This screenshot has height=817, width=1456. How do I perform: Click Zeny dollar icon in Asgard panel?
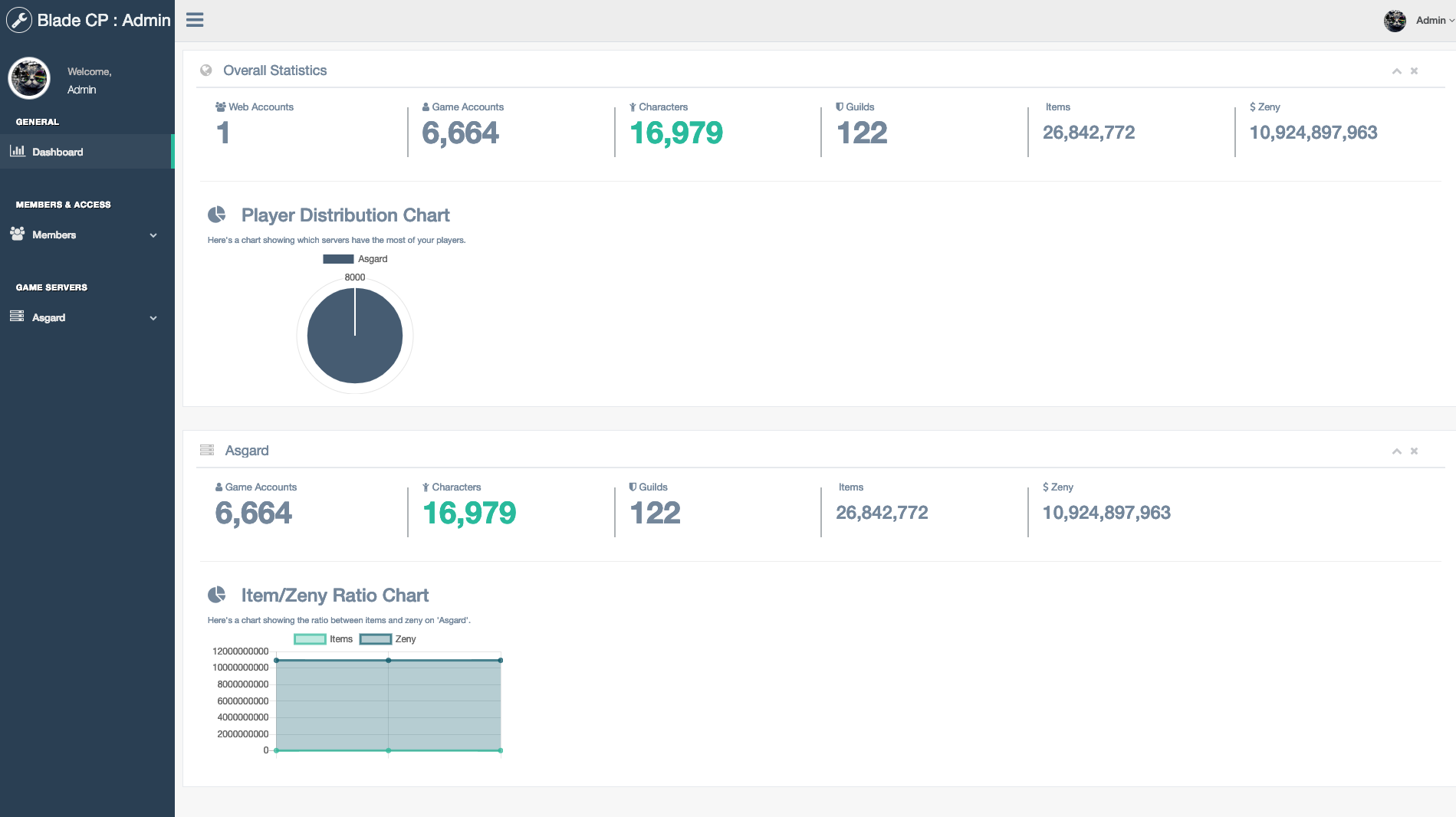pos(1046,487)
